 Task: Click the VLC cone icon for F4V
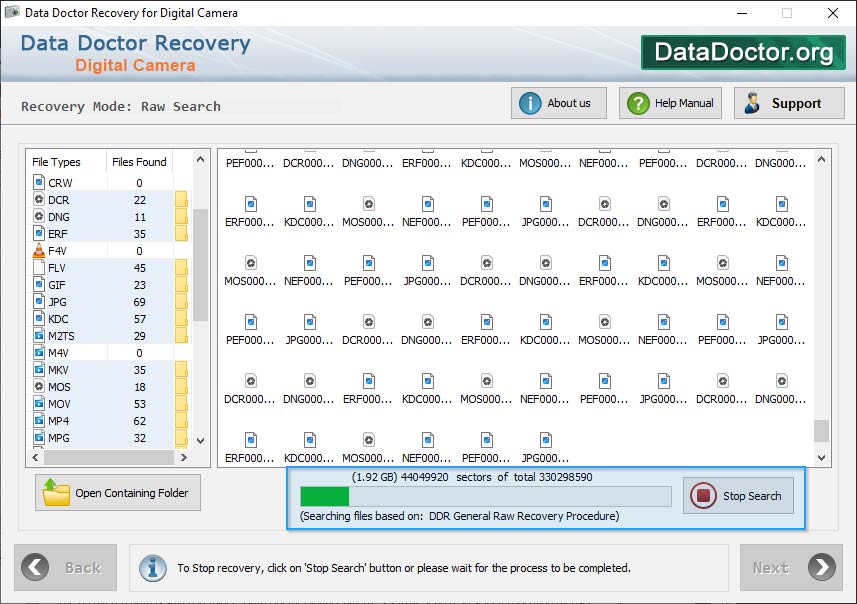pyautogui.click(x=39, y=251)
